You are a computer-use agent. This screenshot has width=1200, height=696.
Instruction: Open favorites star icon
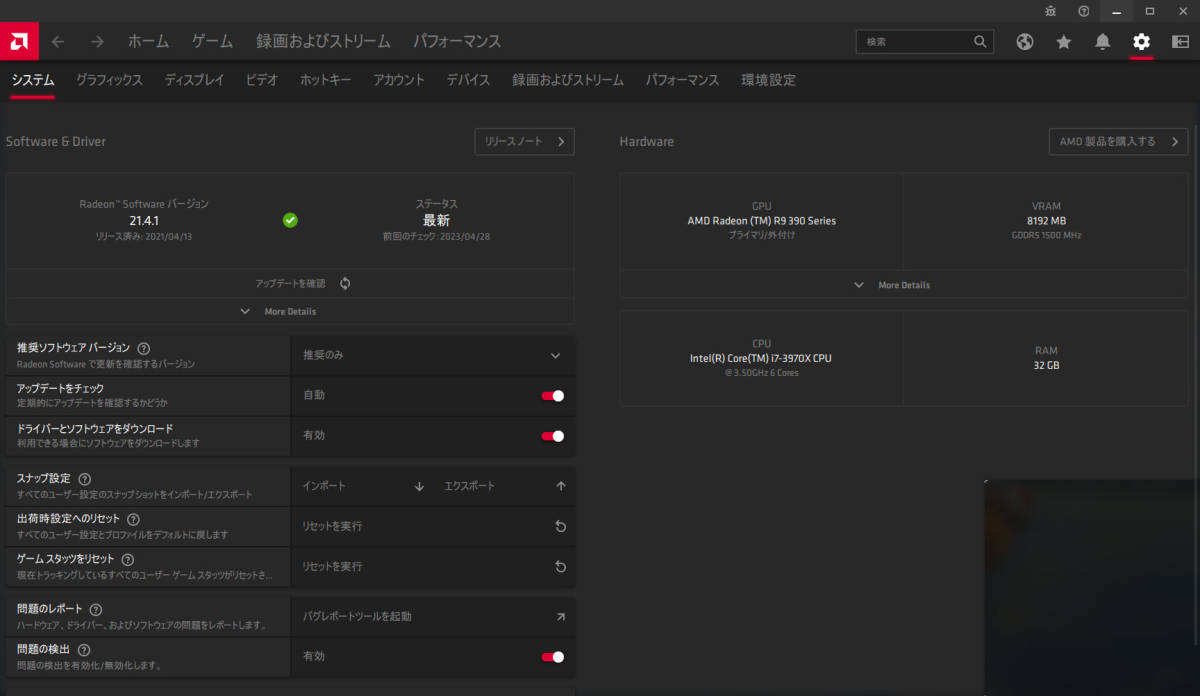coord(1064,42)
